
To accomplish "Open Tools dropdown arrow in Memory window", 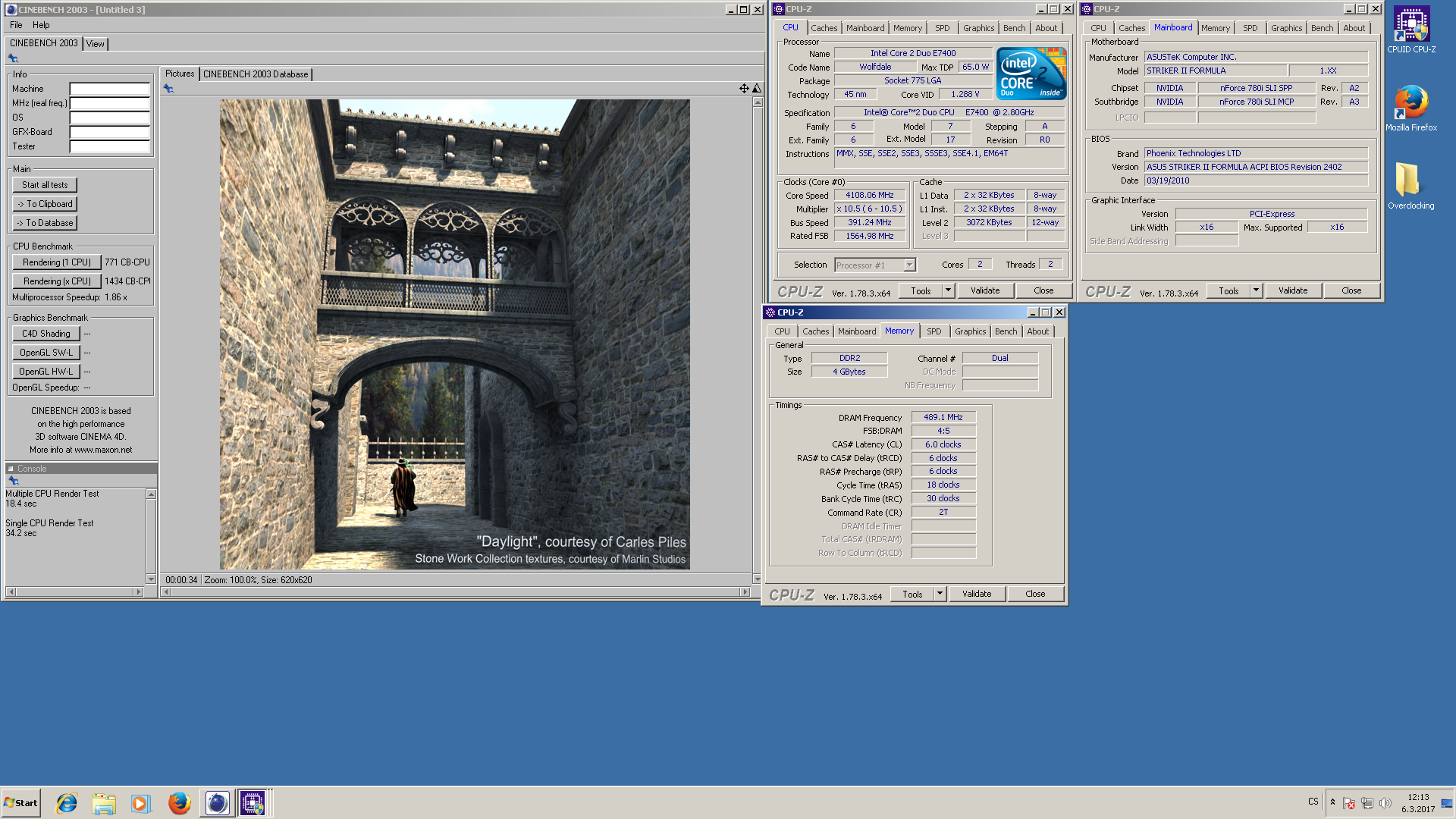I will [x=940, y=594].
